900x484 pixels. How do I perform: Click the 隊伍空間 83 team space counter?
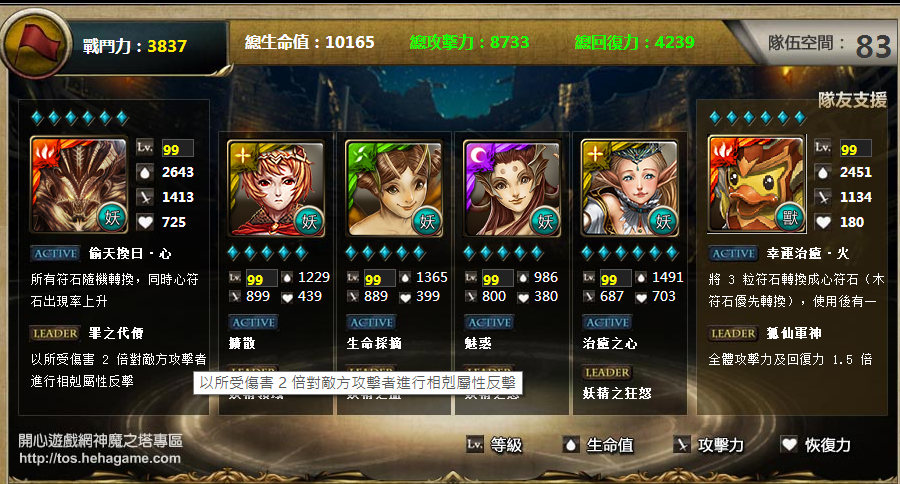tap(829, 44)
